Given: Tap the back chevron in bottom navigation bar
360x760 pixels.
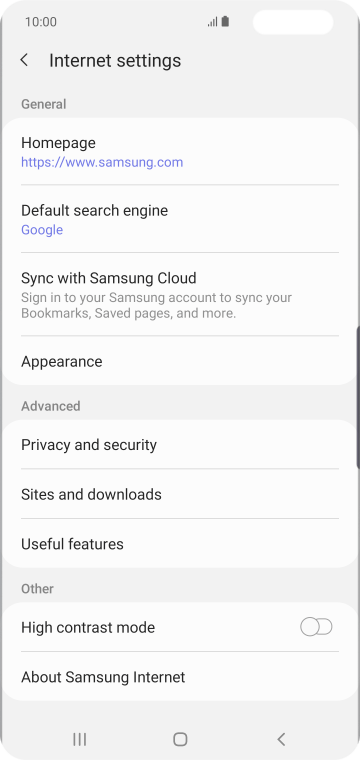Looking at the screenshot, I should click(x=281, y=739).
